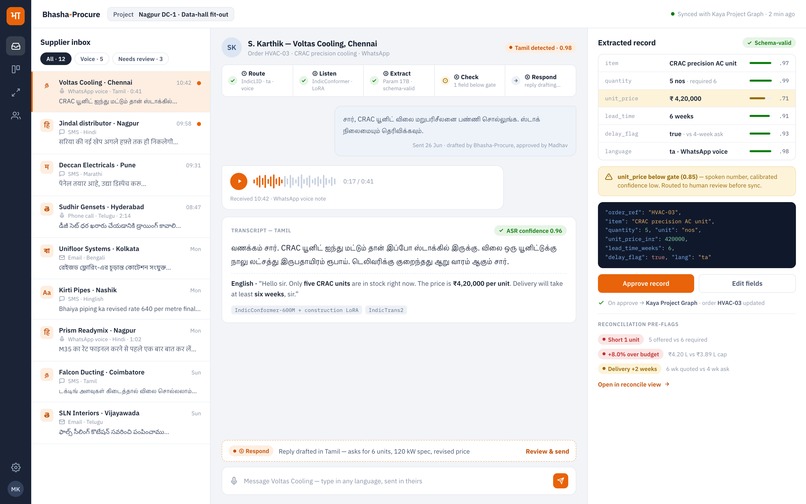The height and width of the screenshot is (504, 806).
Task: Click the sent Tamil message bubble
Action: pyautogui.click(x=455, y=131)
